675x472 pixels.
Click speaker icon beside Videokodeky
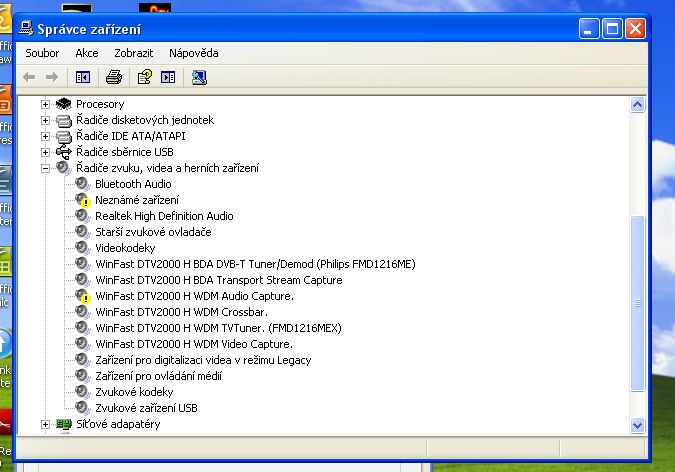pyautogui.click(x=82, y=247)
